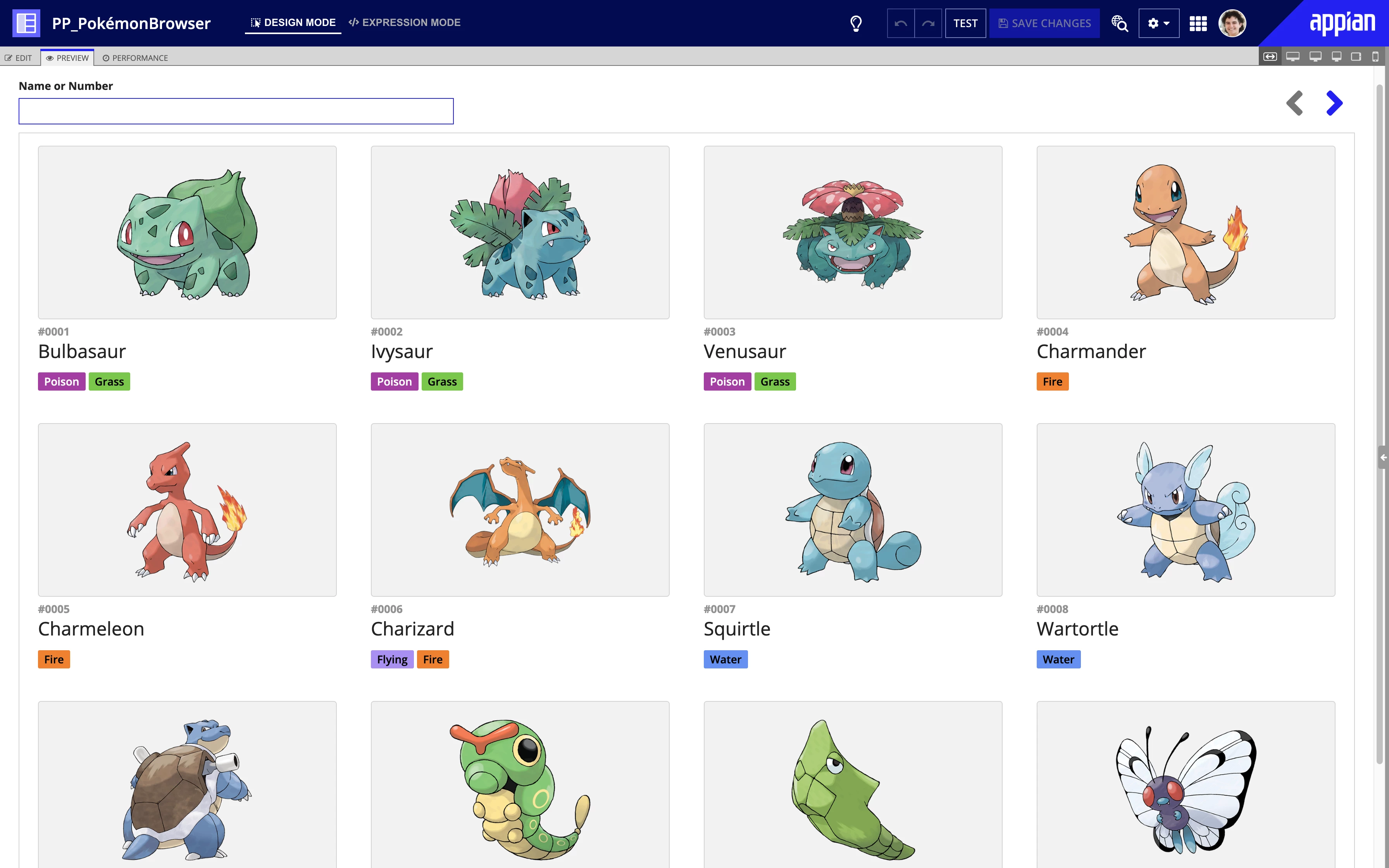
Task: Click the Wartortle image card
Action: coord(1186,510)
